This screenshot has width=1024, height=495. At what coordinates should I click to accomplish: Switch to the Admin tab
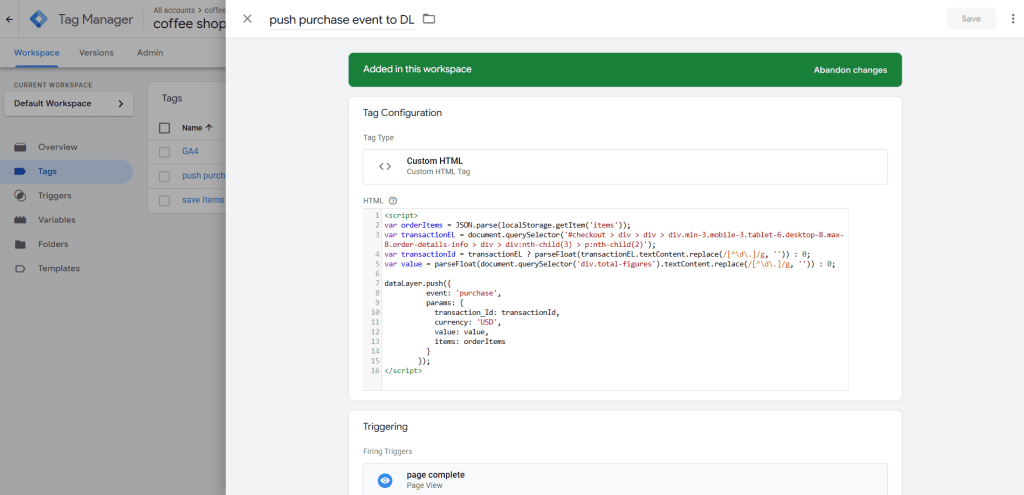tap(150, 53)
